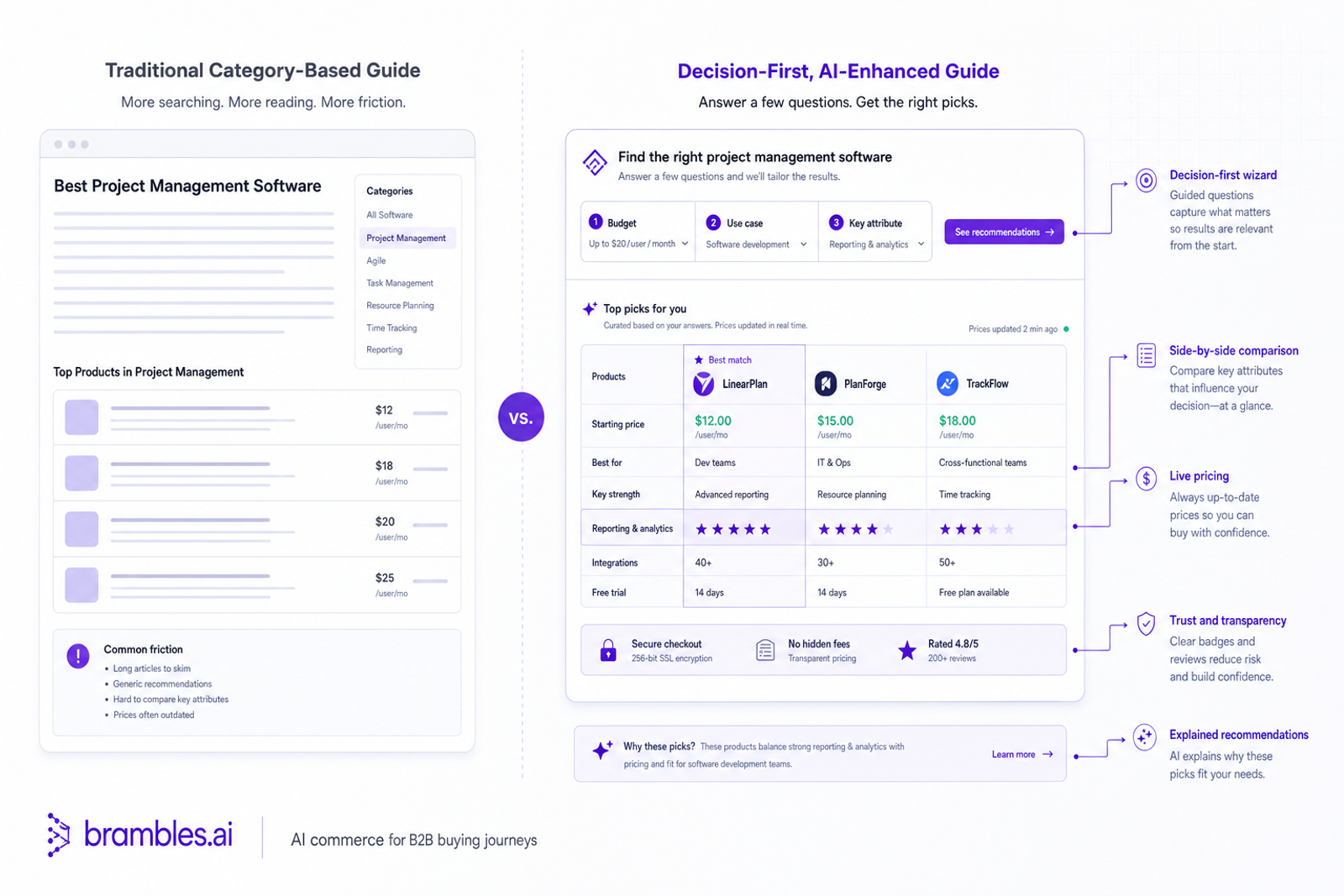The width and height of the screenshot is (1344, 896).
Task: Click the $18 /user/mo price in product list
Action: 391,473
